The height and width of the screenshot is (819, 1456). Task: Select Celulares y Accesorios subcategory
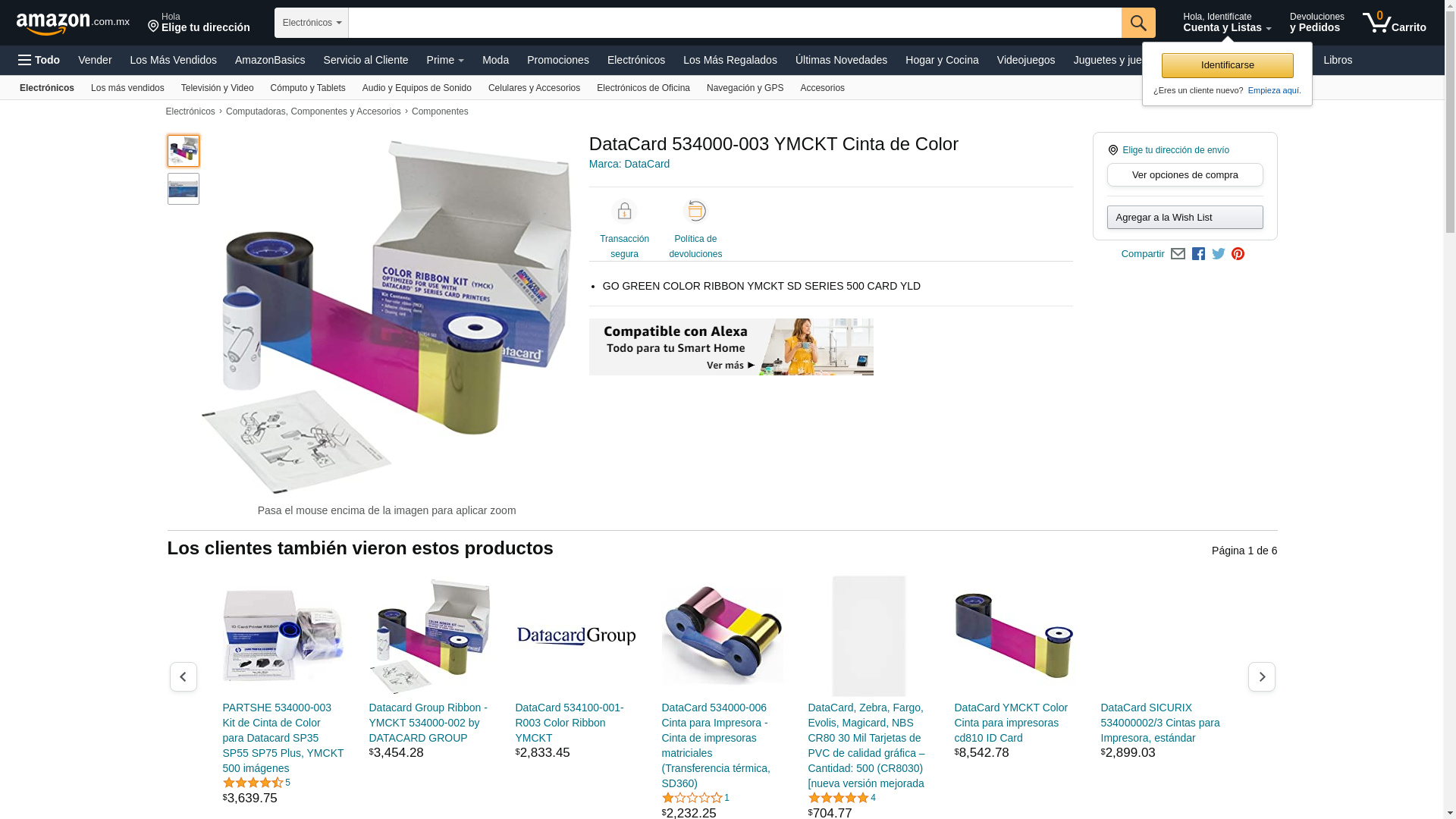pyautogui.click(x=534, y=88)
